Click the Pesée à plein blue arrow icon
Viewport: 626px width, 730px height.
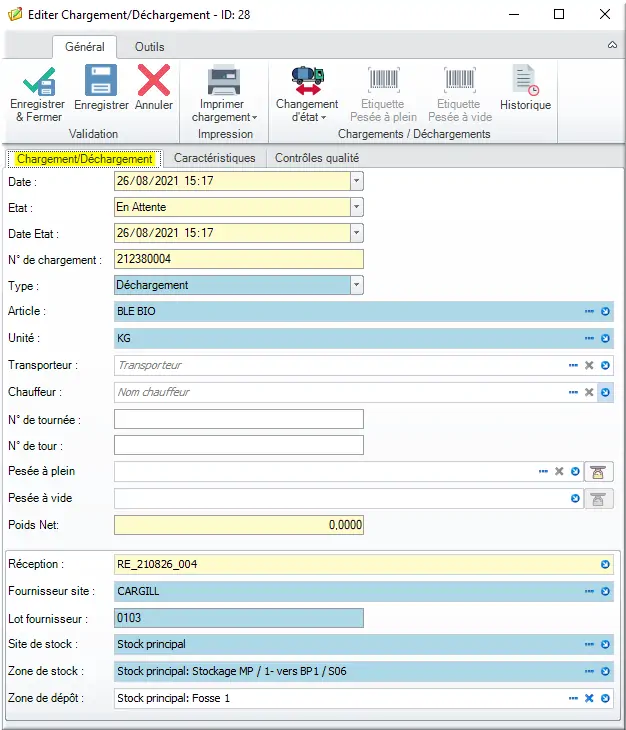pos(575,471)
